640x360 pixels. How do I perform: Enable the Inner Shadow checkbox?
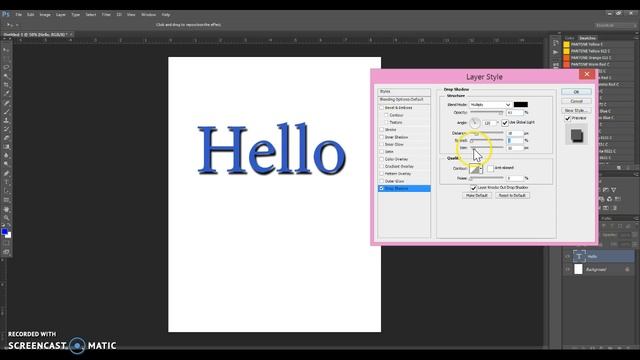(382, 137)
